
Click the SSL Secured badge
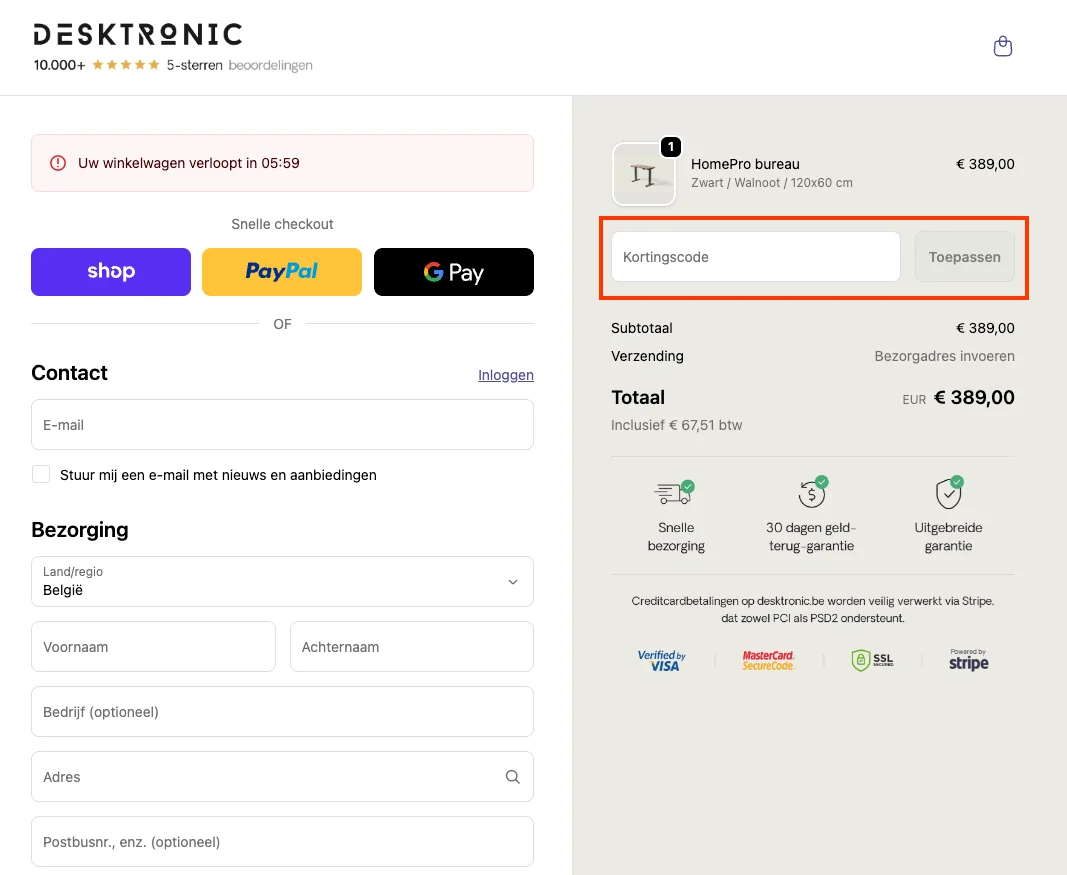tap(871, 660)
